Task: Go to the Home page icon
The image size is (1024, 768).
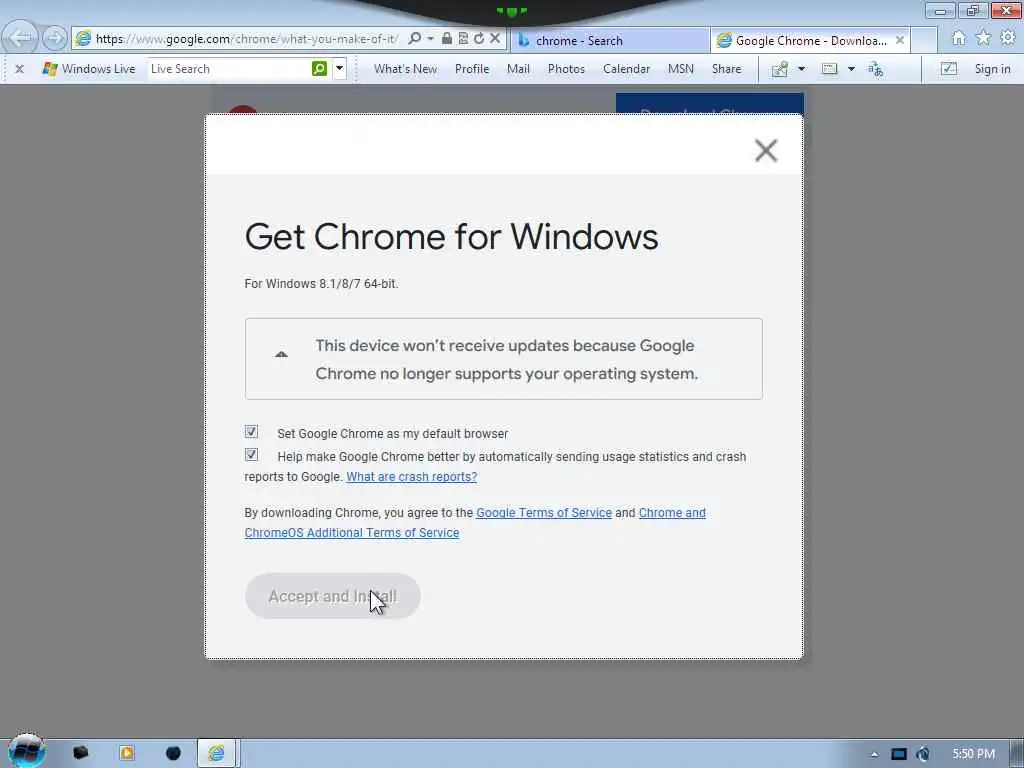Action: (x=959, y=39)
